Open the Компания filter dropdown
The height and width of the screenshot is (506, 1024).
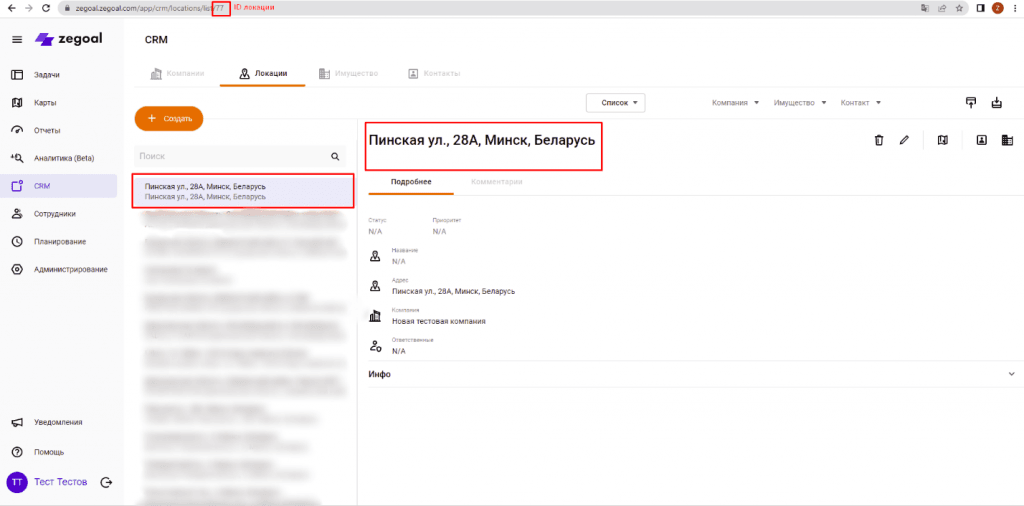pyautogui.click(x=736, y=102)
